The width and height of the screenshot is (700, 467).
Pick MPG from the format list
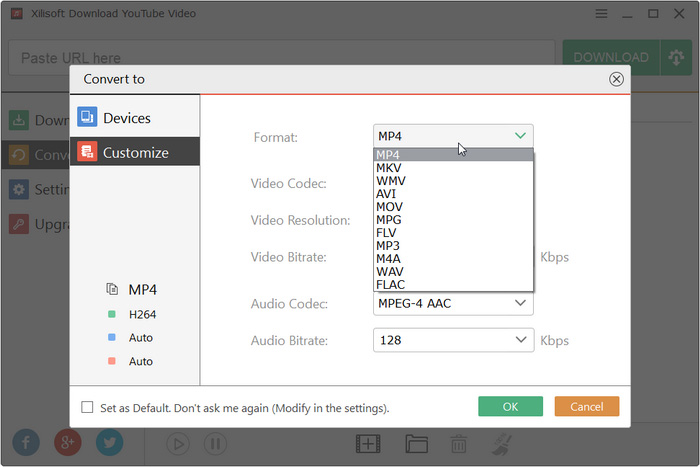[x=453, y=220]
